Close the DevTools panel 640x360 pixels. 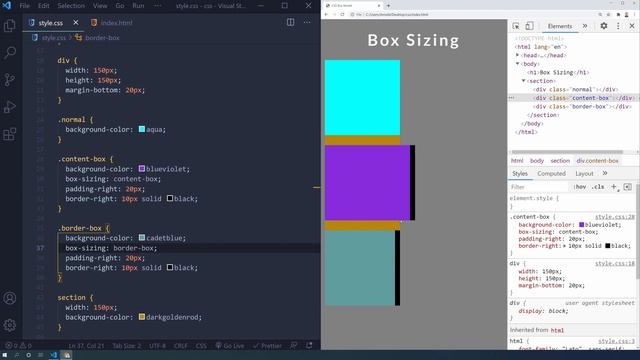pos(632,26)
